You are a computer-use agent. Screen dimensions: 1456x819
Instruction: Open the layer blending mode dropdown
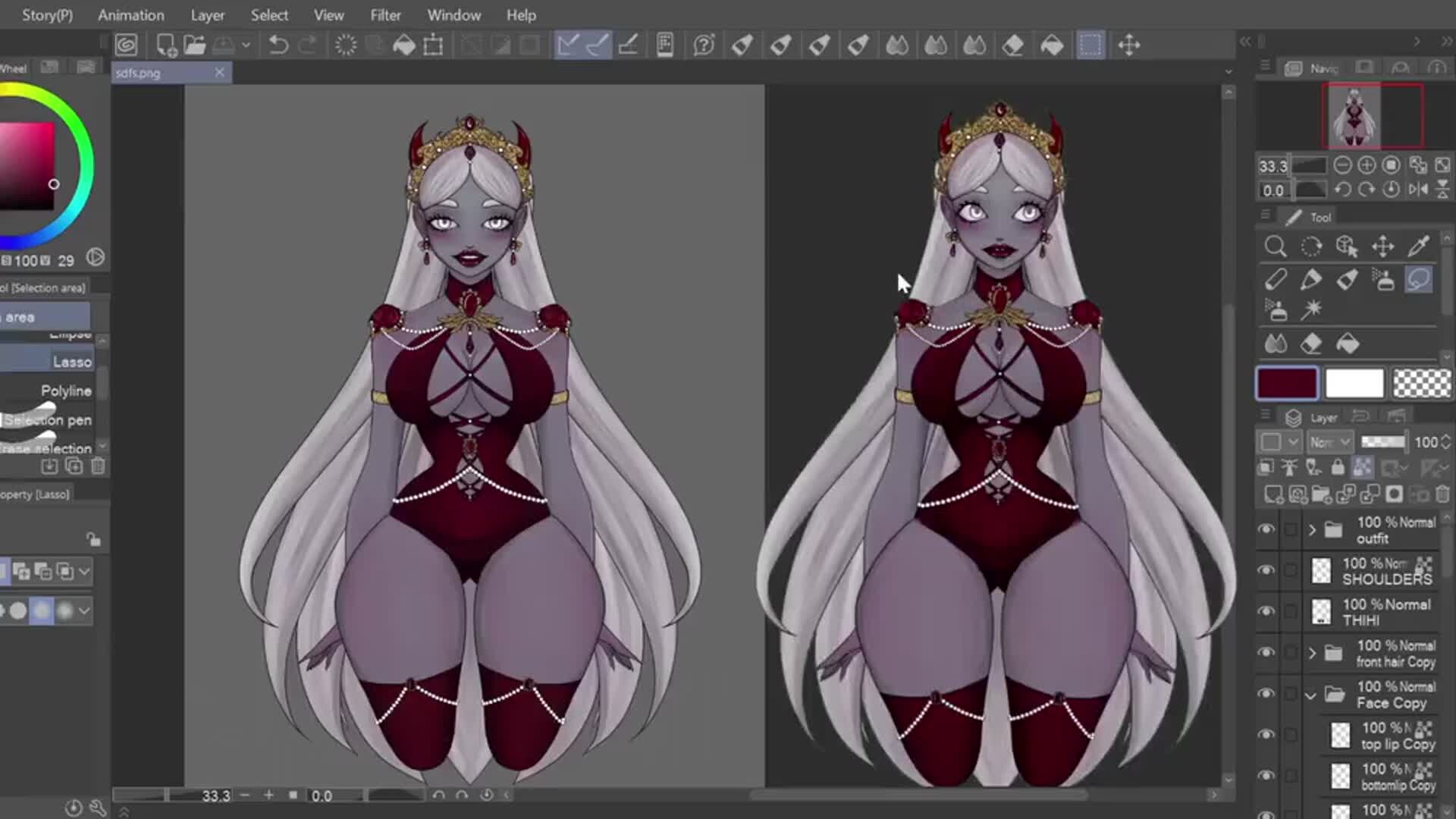(x=1330, y=441)
